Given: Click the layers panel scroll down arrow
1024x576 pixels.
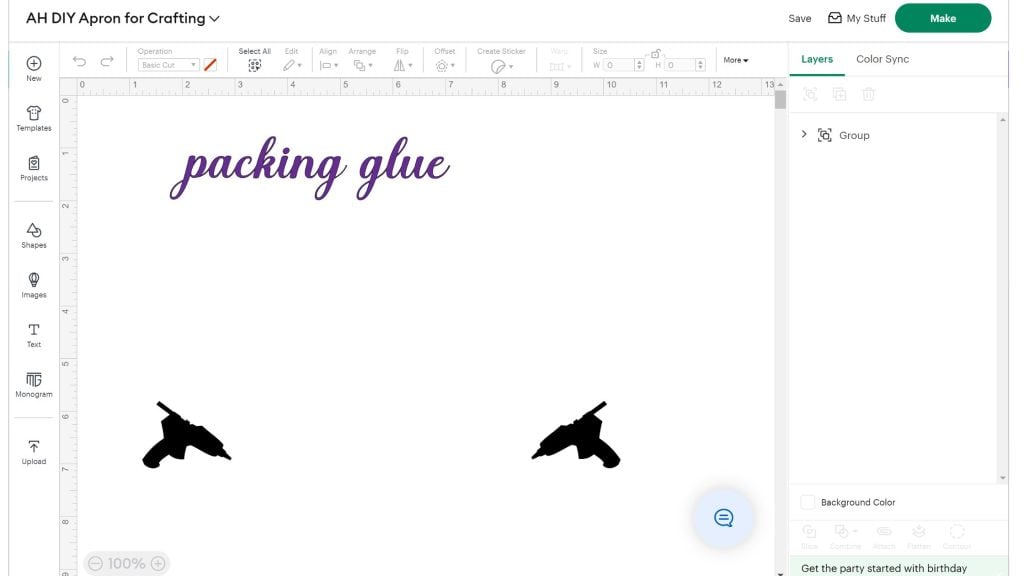Looking at the screenshot, I should 1003,478.
